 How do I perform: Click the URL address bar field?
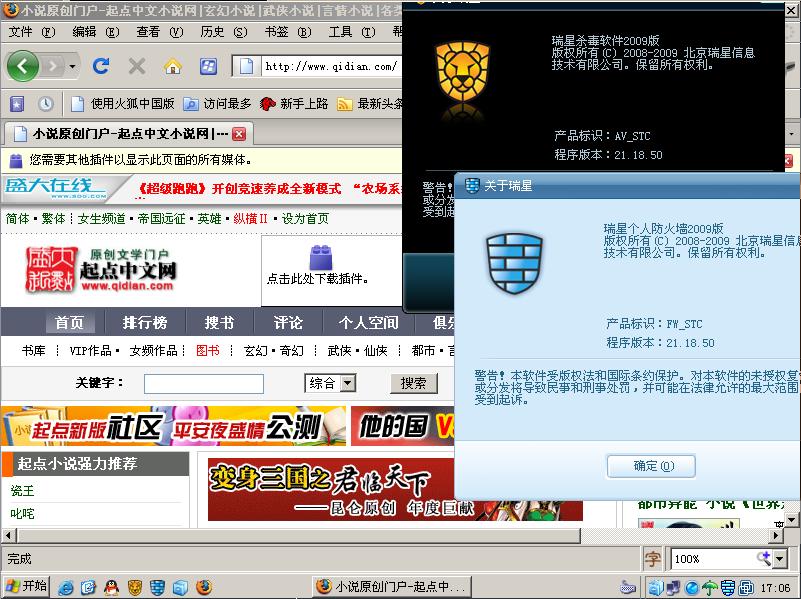tap(331, 66)
